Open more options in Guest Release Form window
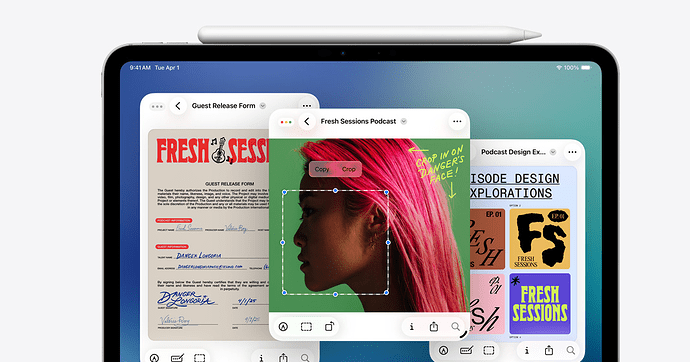The height and width of the screenshot is (362, 690). [307, 106]
